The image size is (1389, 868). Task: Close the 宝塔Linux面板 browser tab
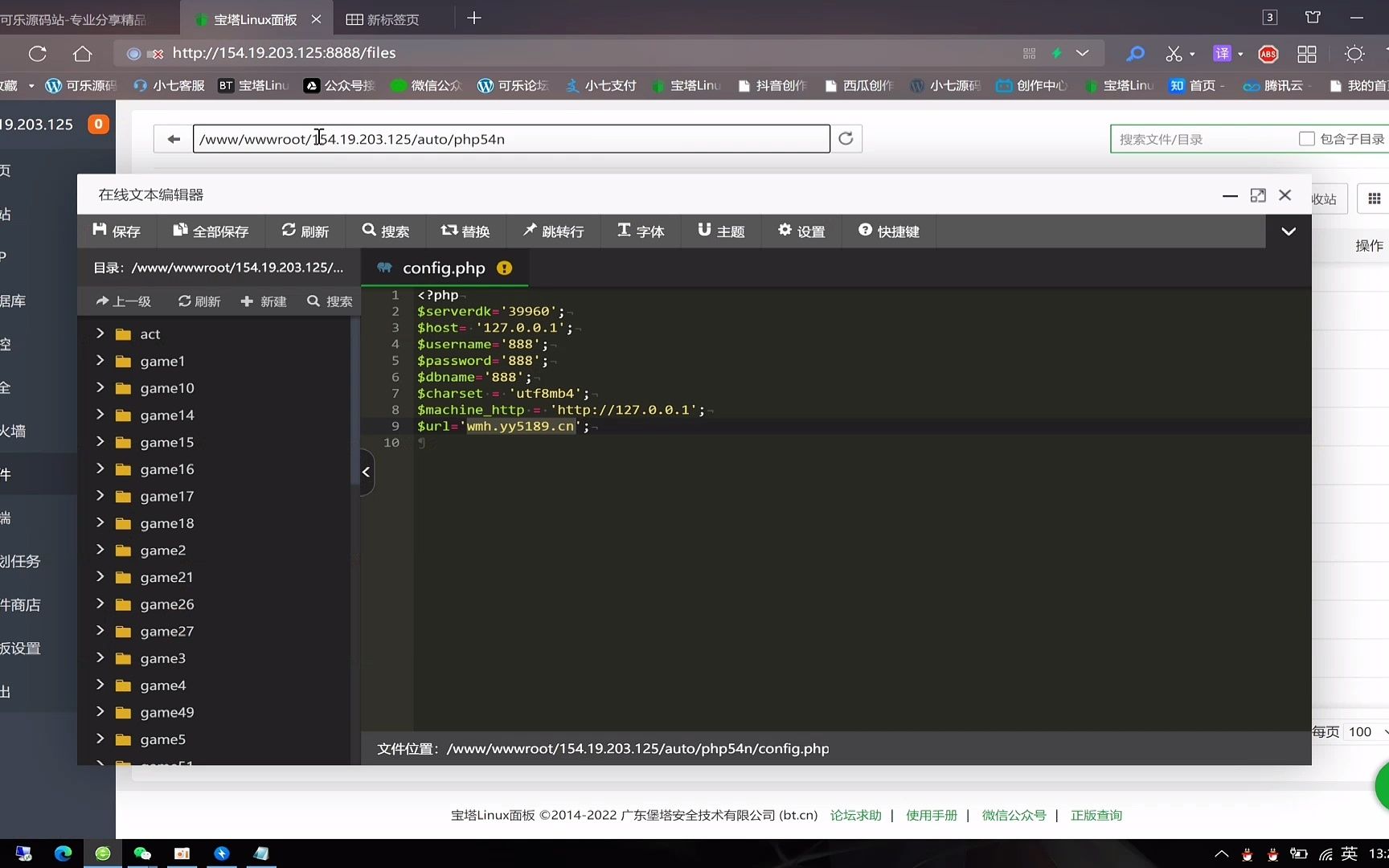click(316, 19)
